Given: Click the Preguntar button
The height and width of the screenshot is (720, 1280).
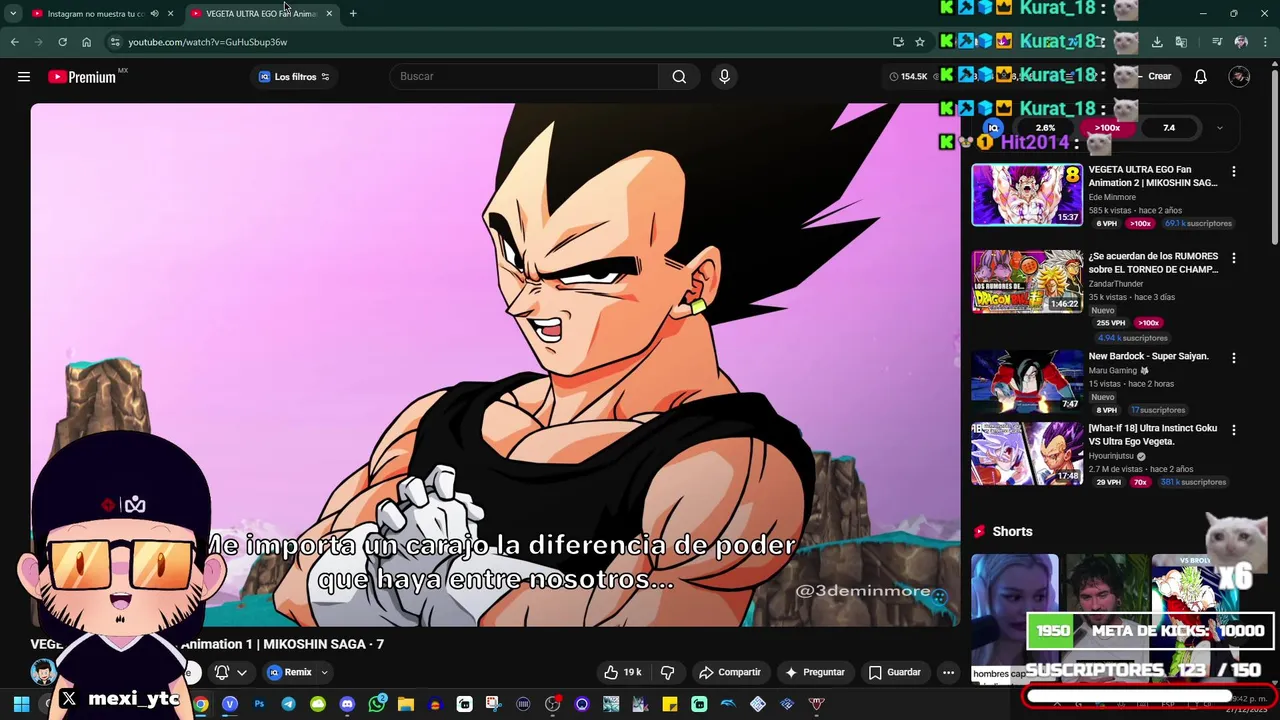Looking at the screenshot, I should point(816,673).
